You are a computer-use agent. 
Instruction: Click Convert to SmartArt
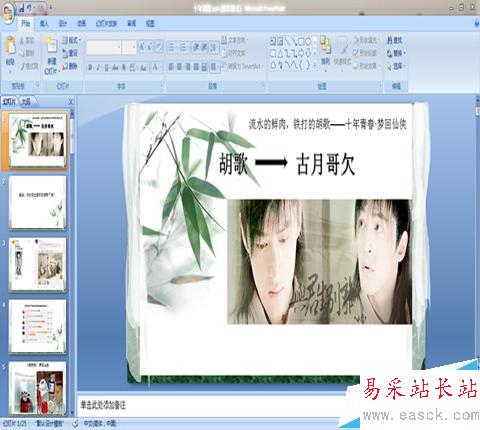coord(242,66)
